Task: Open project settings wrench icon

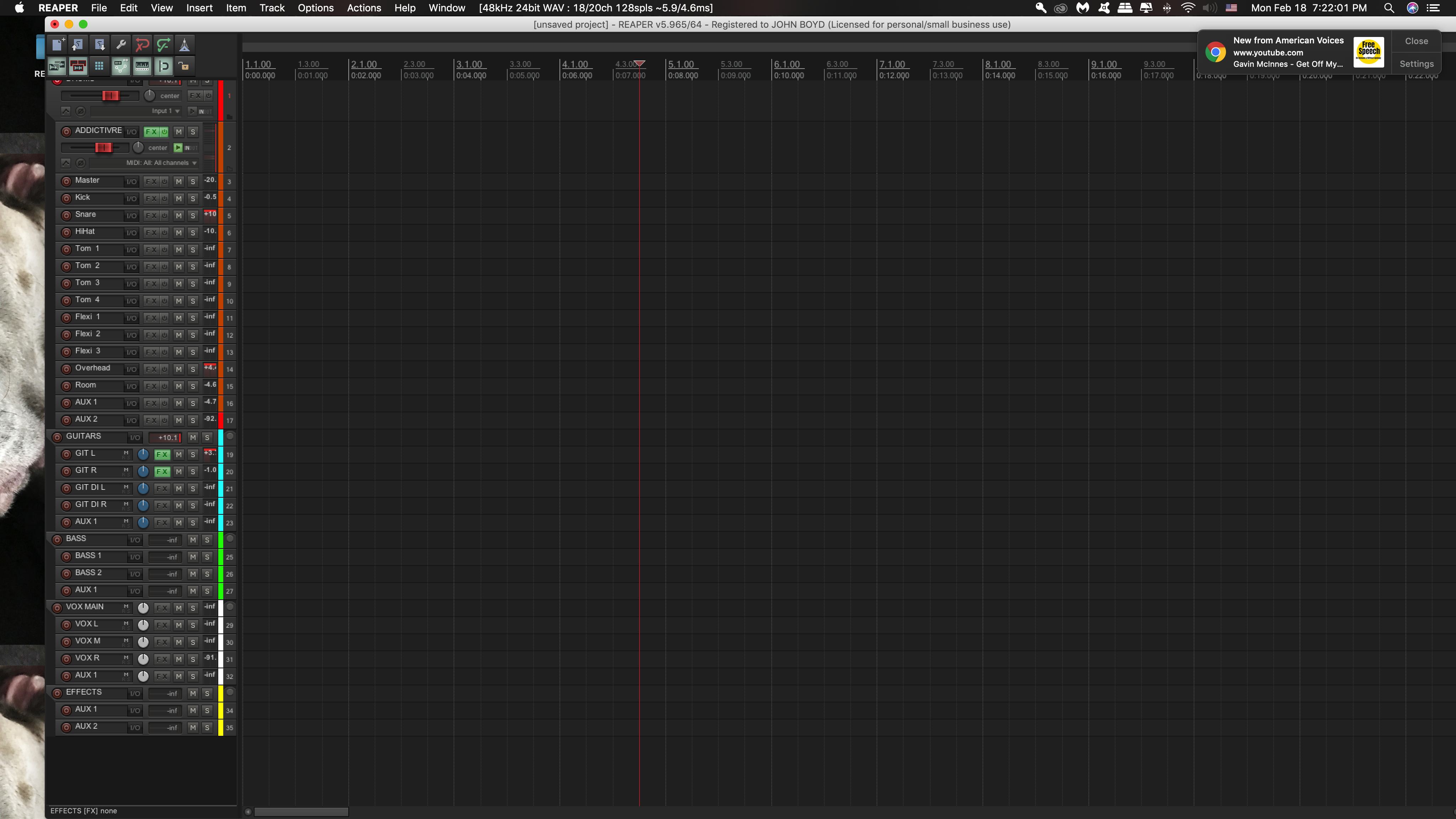Action: coord(121,45)
